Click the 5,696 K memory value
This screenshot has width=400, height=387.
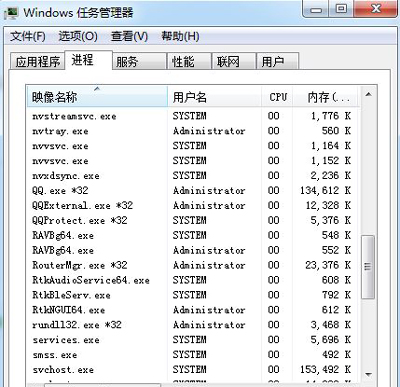coord(331,340)
